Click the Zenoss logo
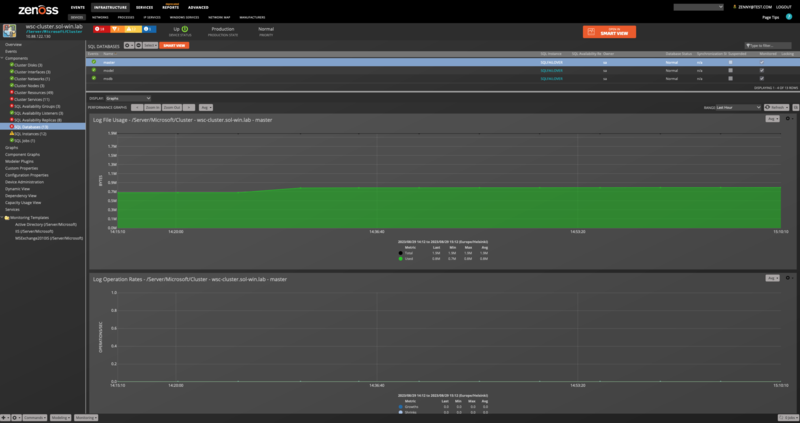 38,10
